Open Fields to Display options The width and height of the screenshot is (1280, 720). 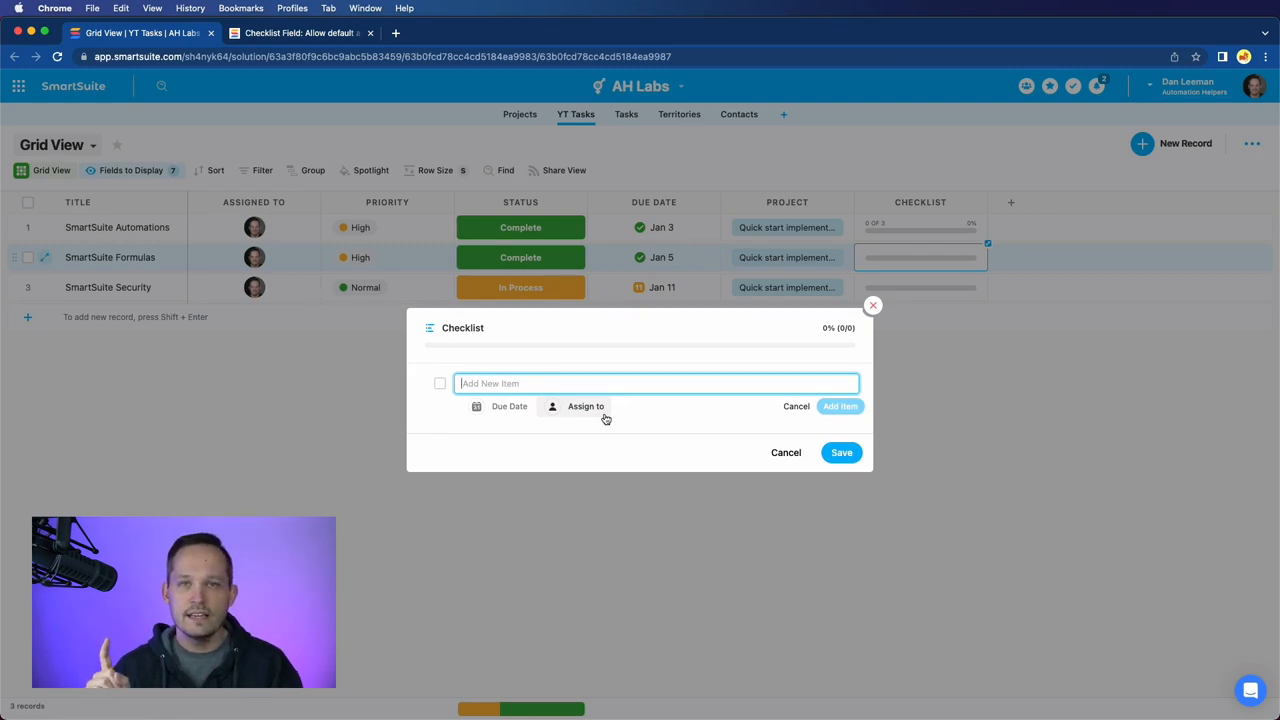click(x=131, y=170)
